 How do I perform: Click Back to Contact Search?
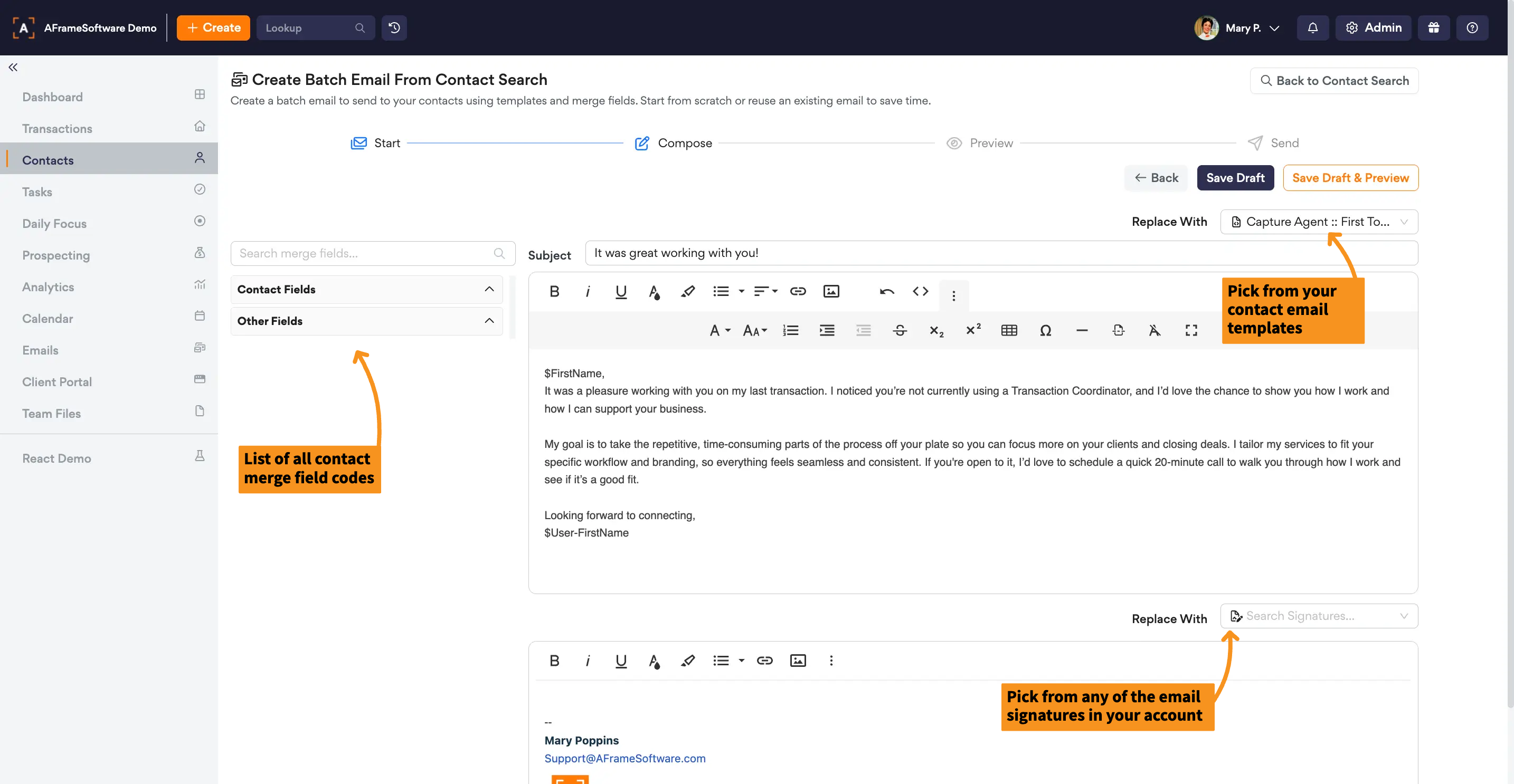click(x=1333, y=81)
